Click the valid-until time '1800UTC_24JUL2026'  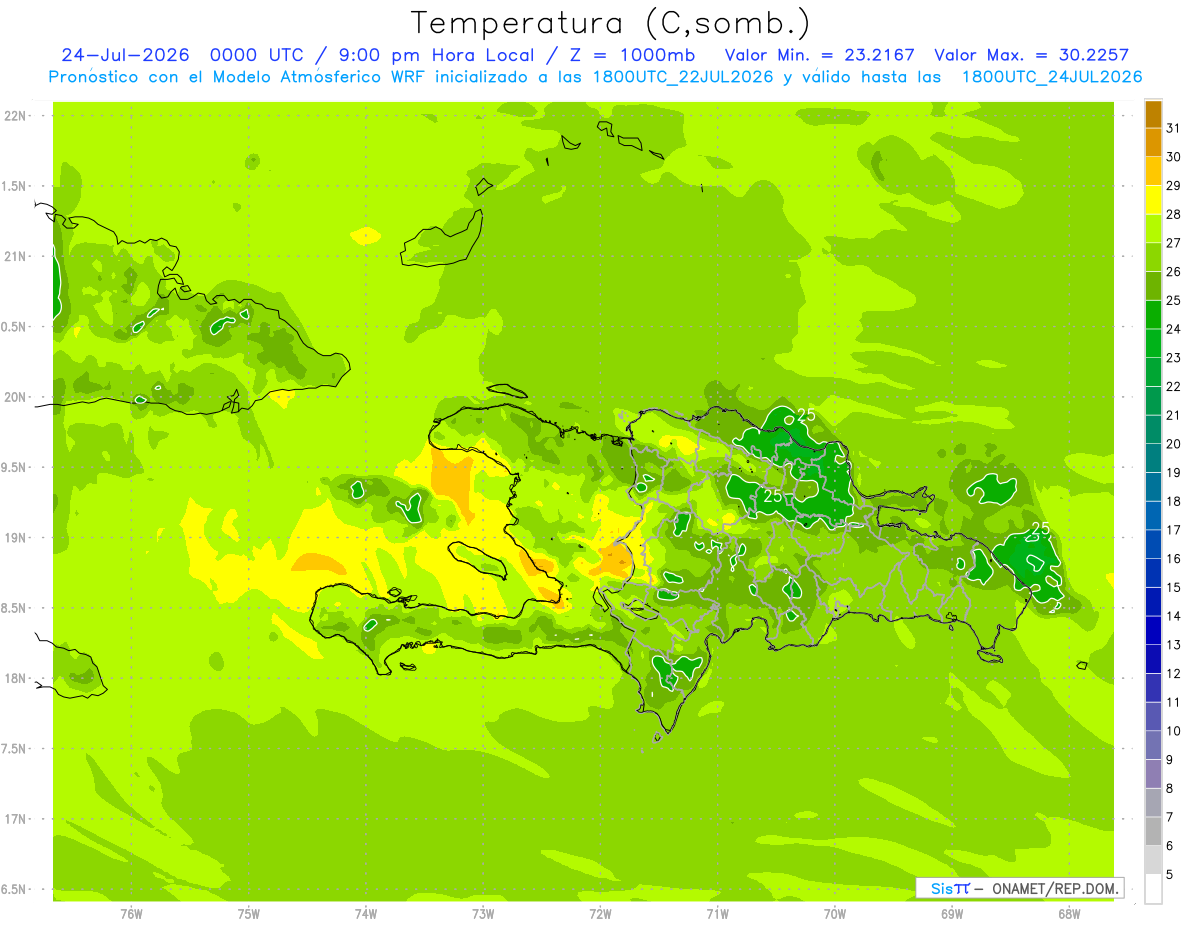1052,76
